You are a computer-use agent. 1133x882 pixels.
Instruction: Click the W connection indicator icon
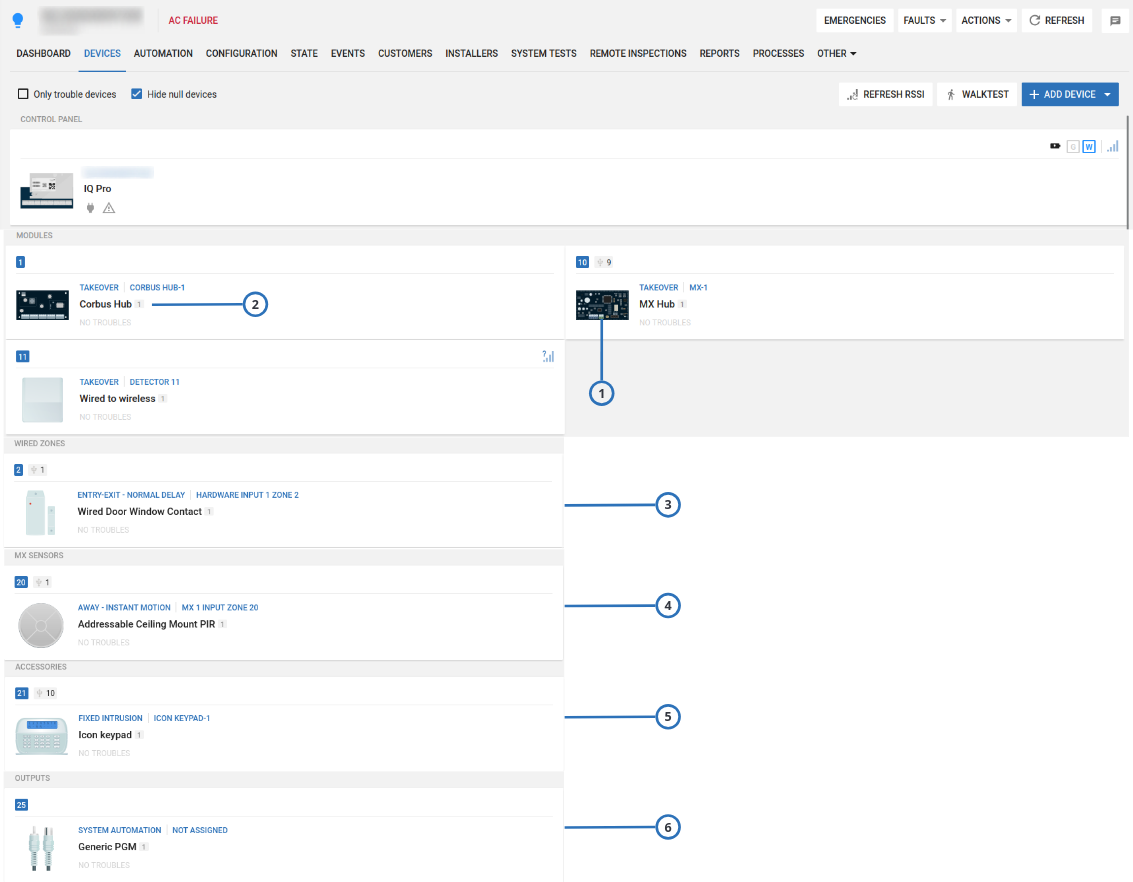pyautogui.click(x=1089, y=146)
